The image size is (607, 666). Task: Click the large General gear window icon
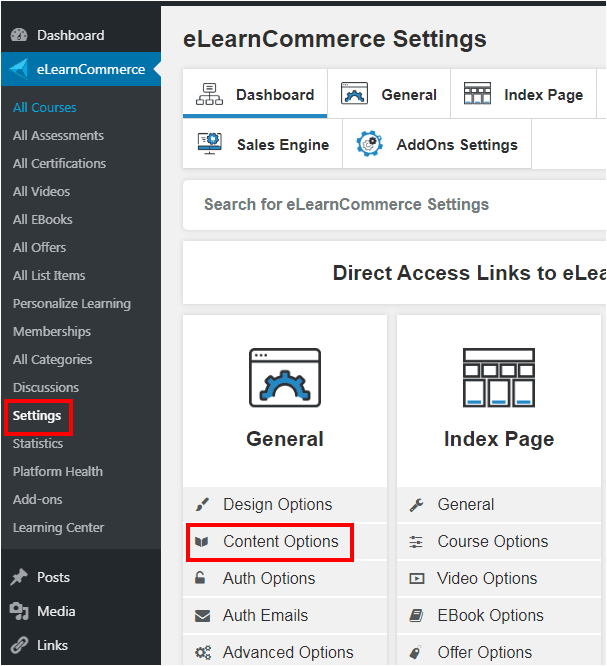[x=285, y=378]
